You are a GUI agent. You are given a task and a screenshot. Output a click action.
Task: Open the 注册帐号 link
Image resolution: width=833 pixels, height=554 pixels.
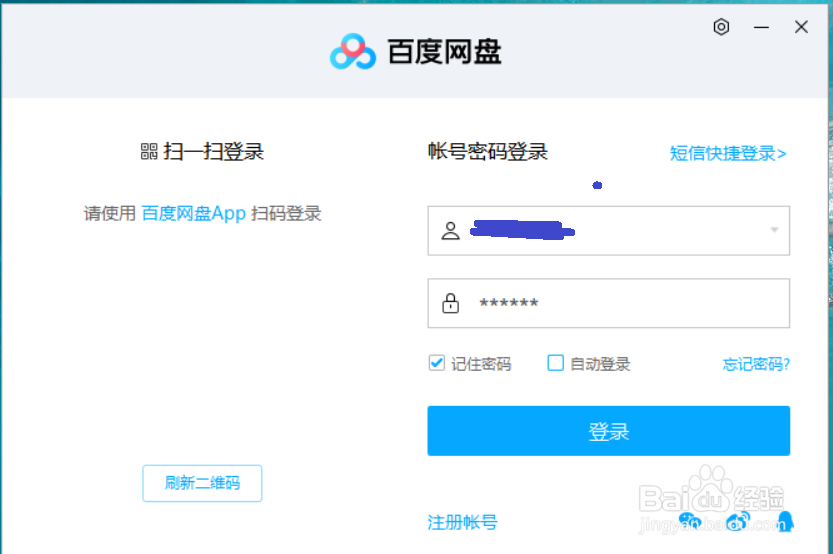[x=462, y=522]
